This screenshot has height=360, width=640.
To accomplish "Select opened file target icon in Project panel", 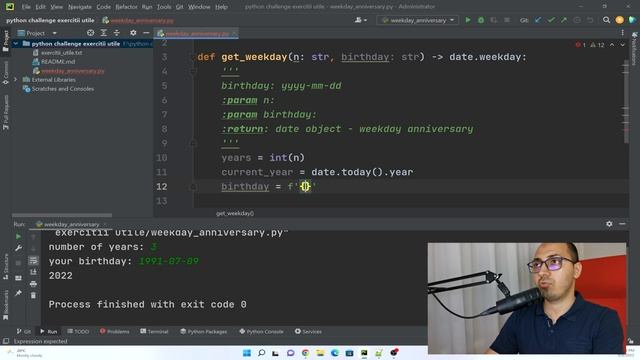I will 91,33.
